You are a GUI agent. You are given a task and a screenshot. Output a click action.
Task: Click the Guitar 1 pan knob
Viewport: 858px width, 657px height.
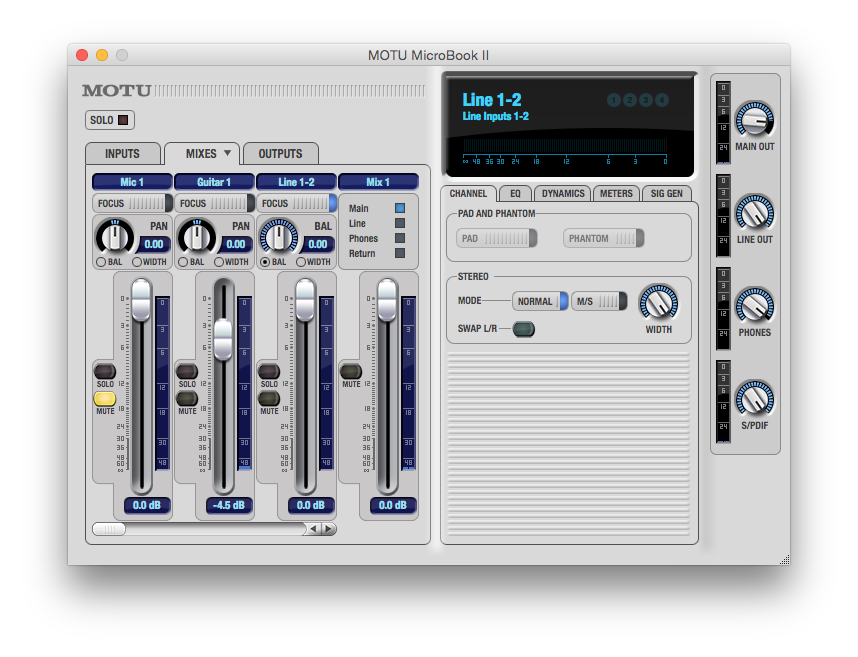click(x=197, y=237)
